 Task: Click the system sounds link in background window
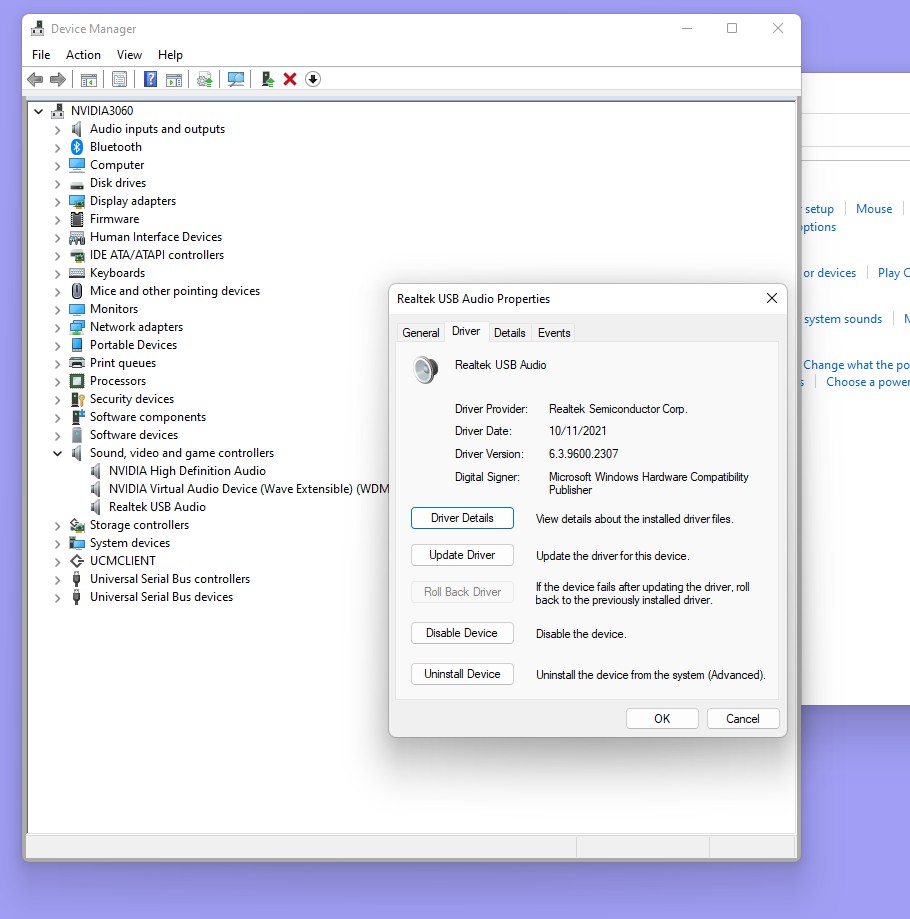point(843,319)
